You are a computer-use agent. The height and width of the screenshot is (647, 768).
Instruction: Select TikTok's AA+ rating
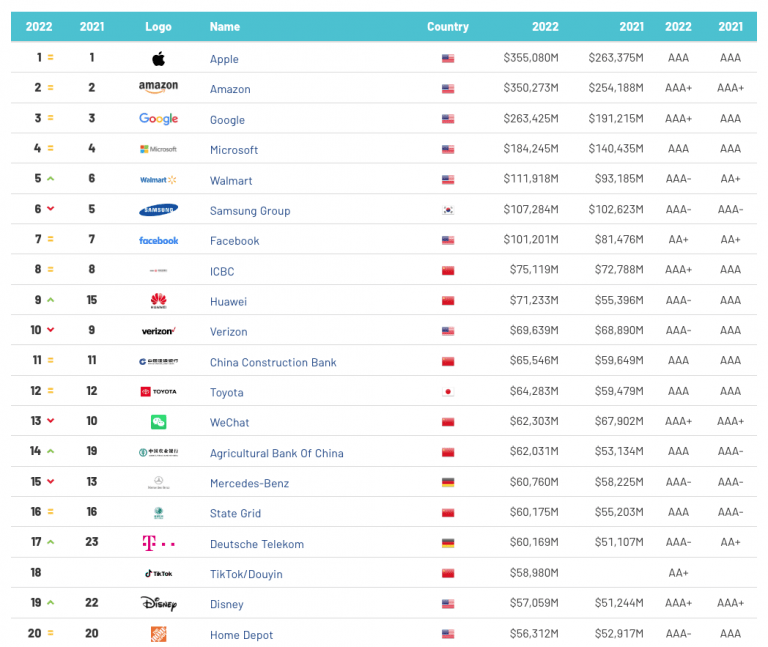[x=678, y=573]
